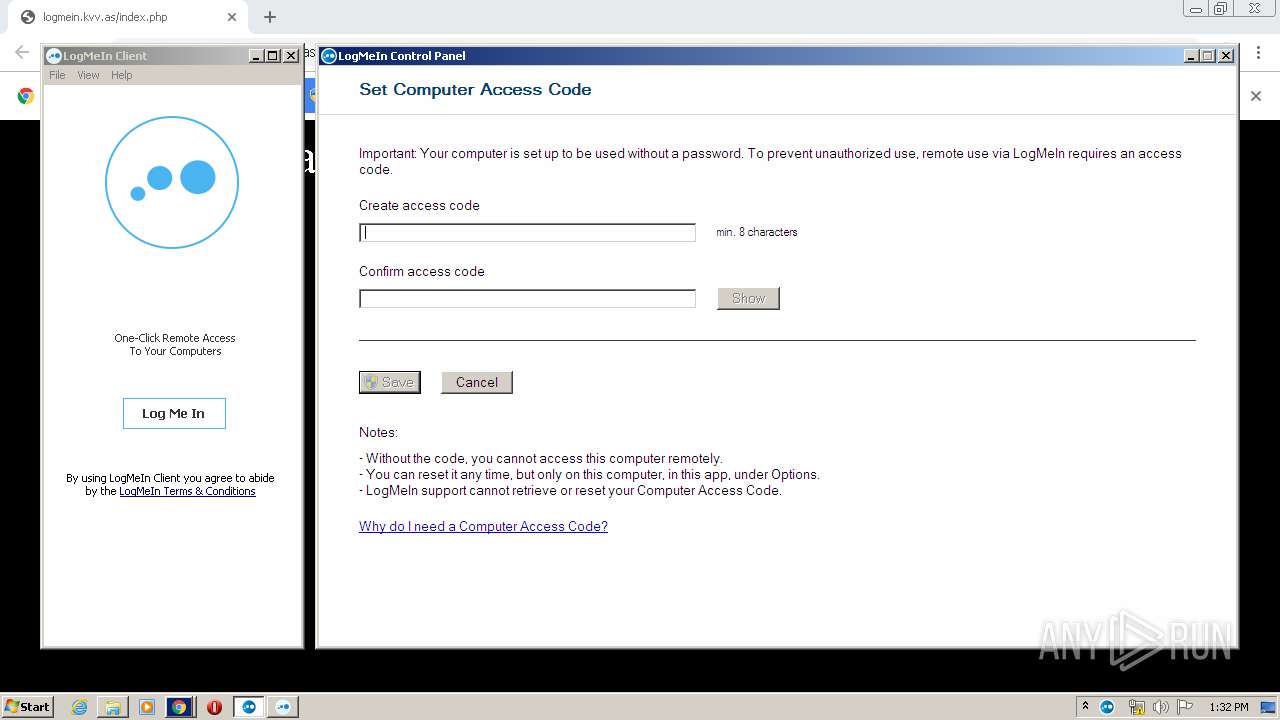The width and height of the screenshot is (1280, 720).
Task: Switch to second LogMeIn taskbar button
Action: point(283,707)
